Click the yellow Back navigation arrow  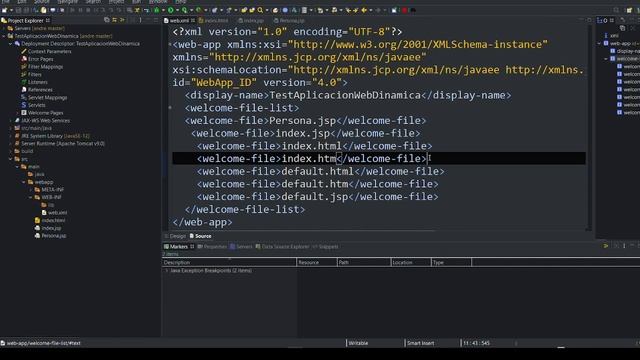point(364,10)
